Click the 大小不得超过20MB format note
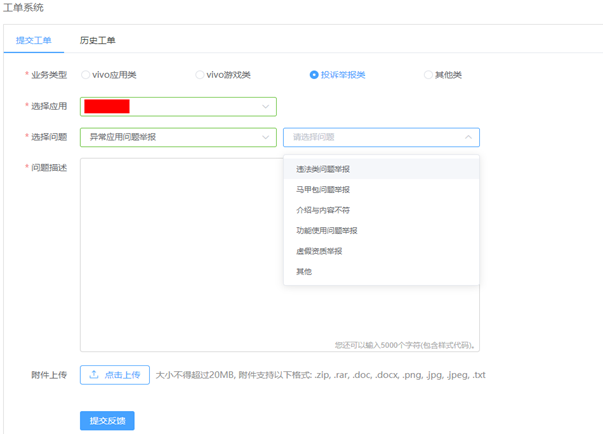 320,375
